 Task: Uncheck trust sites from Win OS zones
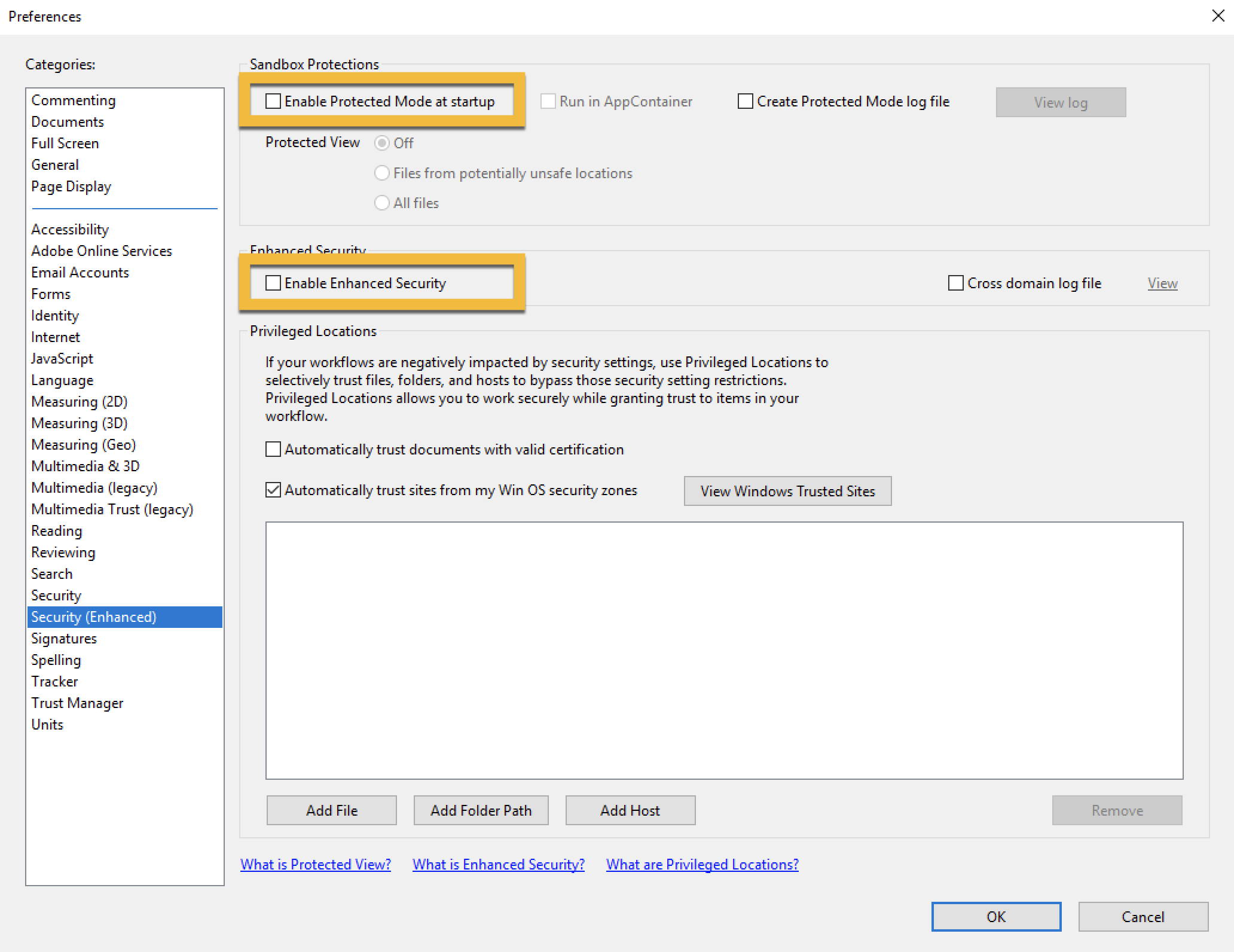[x=273, y=490]
